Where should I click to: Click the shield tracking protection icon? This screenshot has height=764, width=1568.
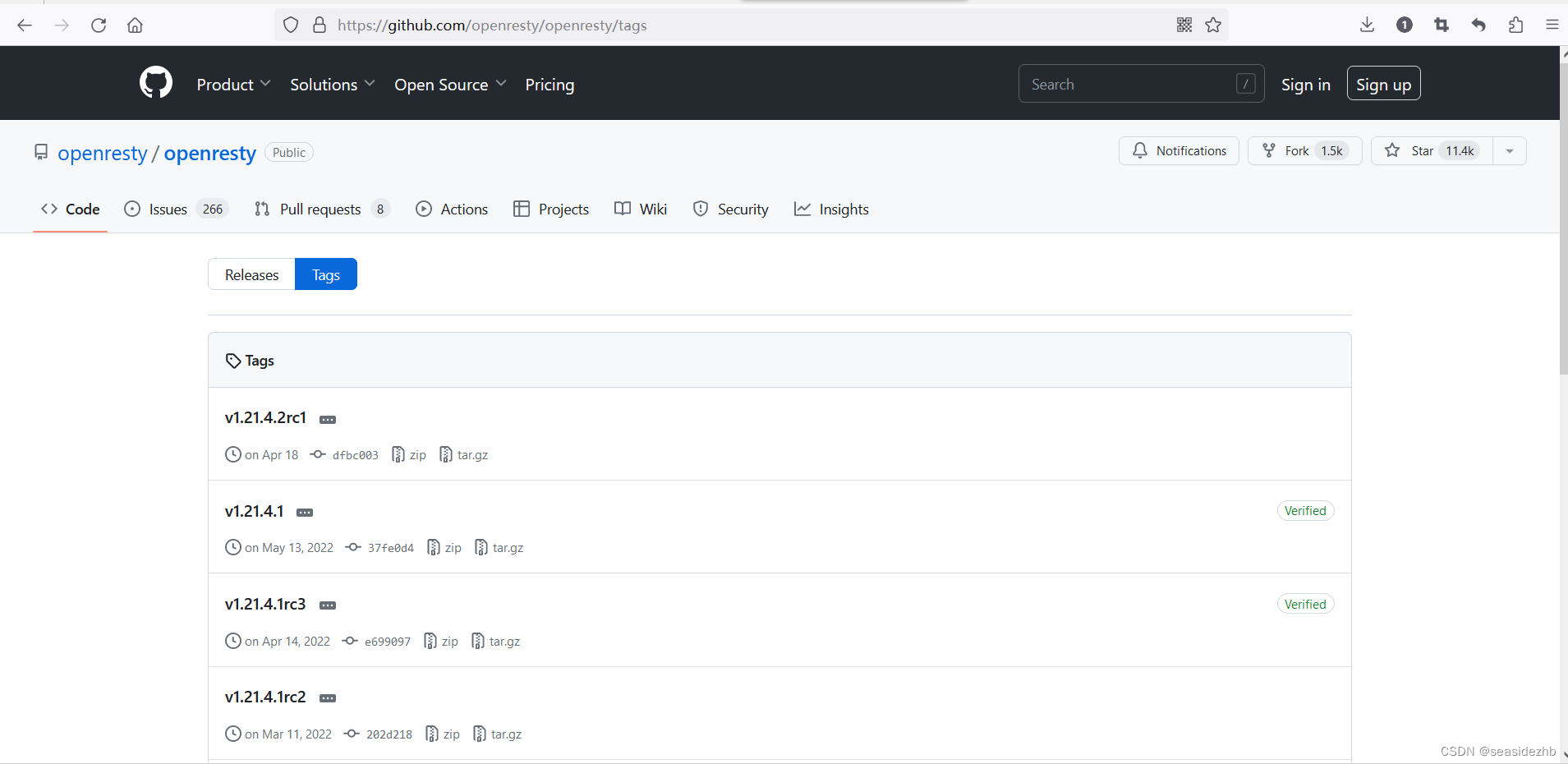[x=291, y=25]
